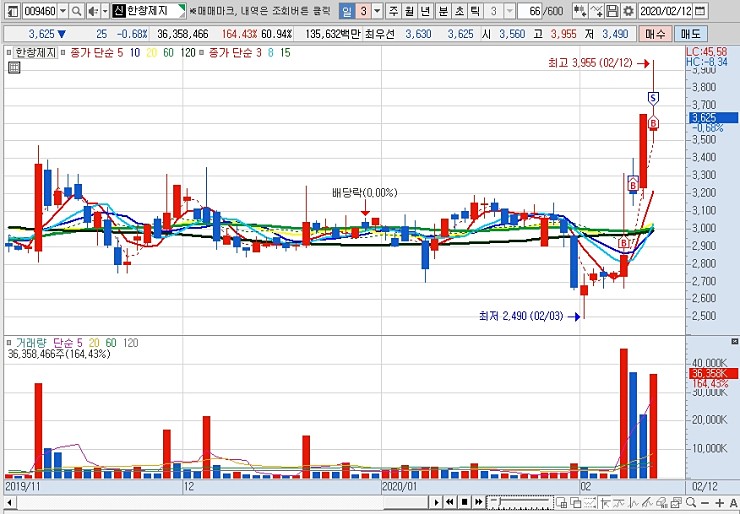
Task: Click the wavy trend line icon in bottom toolbar
Action: [619, 502]
